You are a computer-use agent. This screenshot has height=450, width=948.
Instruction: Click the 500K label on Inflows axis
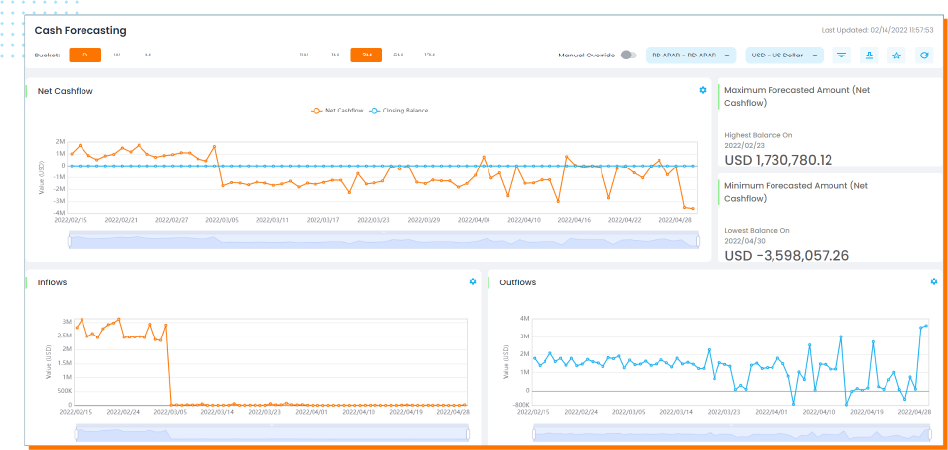tap(65, 391)
